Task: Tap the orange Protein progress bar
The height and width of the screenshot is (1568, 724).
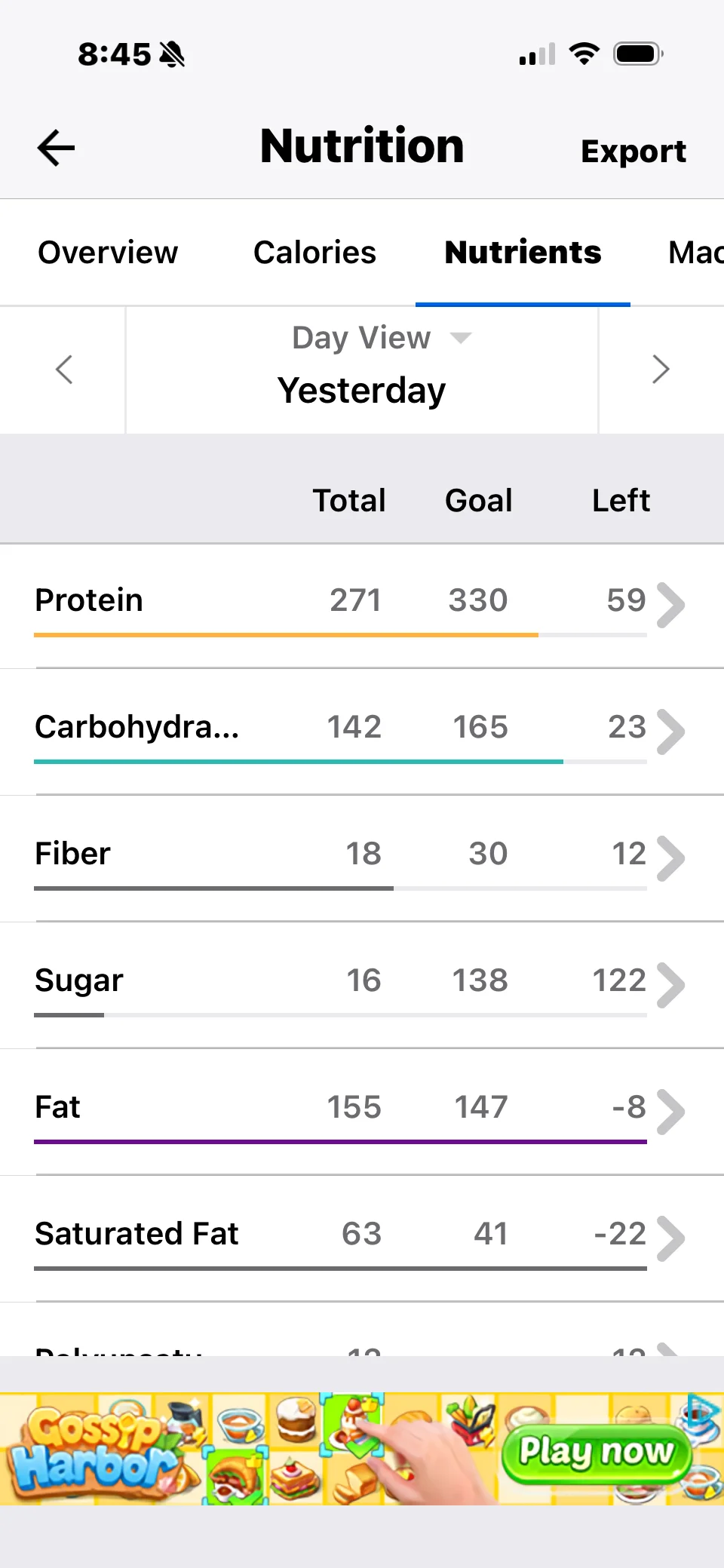Action: (x=287, y=635)
